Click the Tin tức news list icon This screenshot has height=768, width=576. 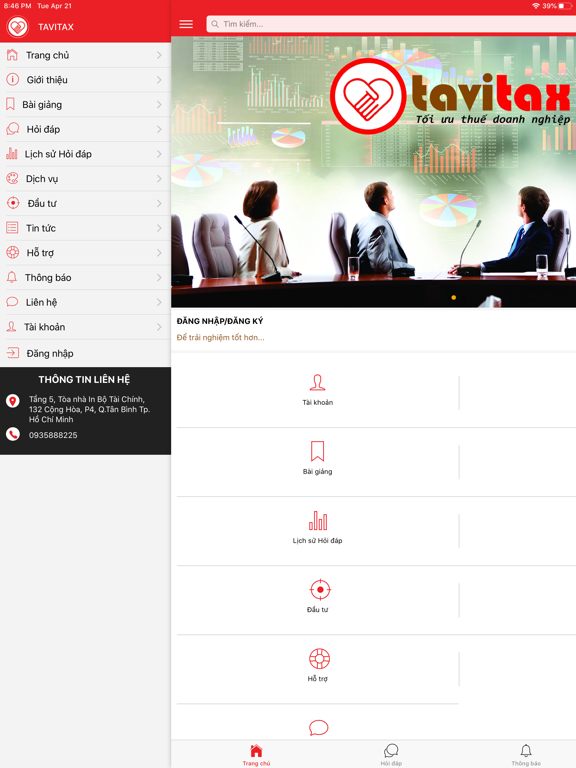click(x=12, y=228)
